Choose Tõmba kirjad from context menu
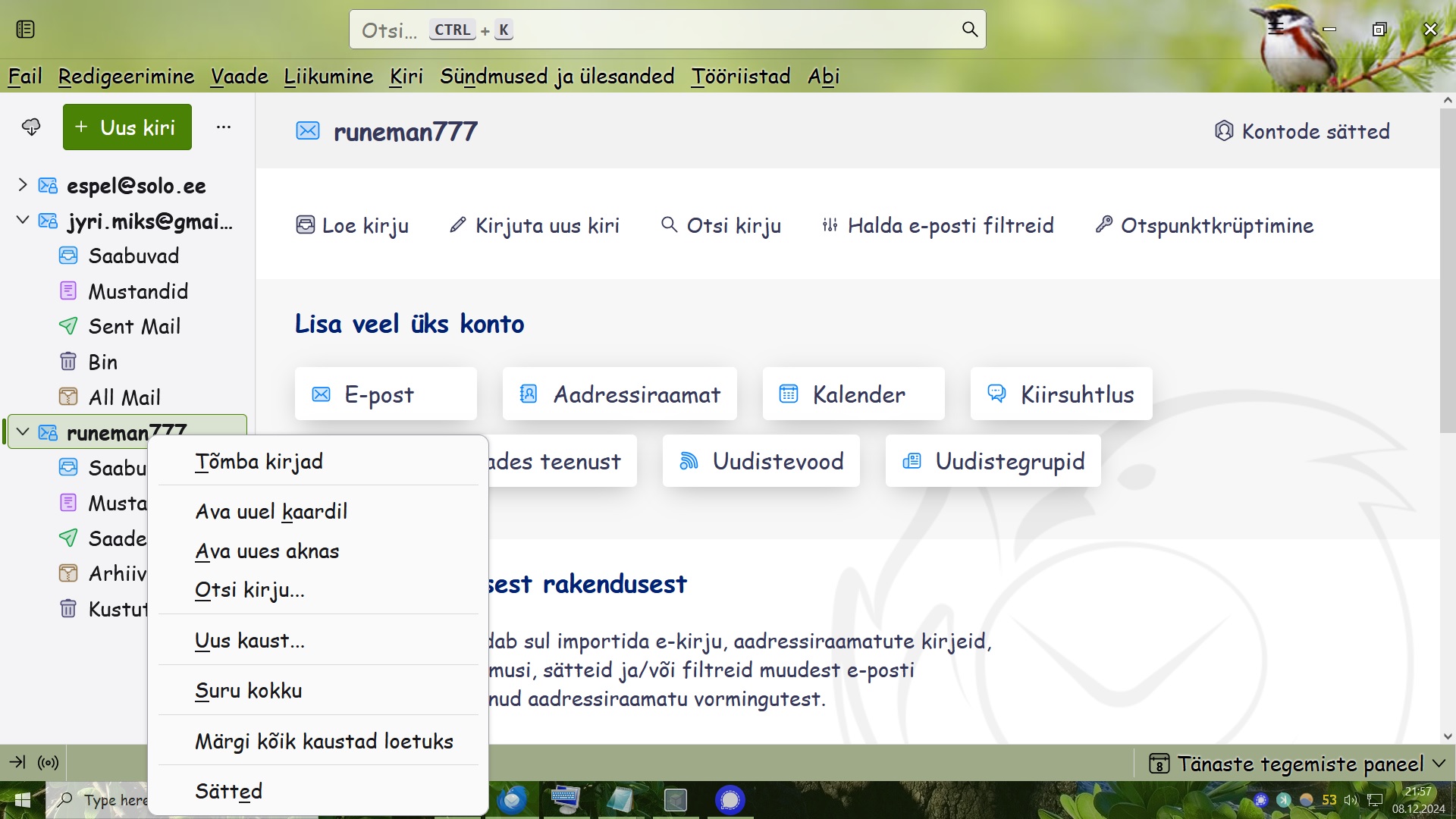Screen dimensions: 1456x819 (x=318, y=461)
